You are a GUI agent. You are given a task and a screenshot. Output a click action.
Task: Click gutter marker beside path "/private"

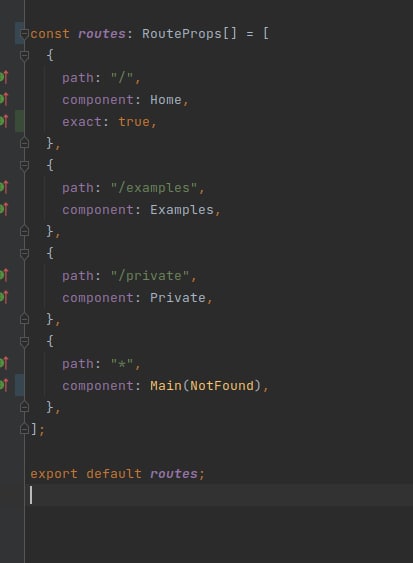4,275
